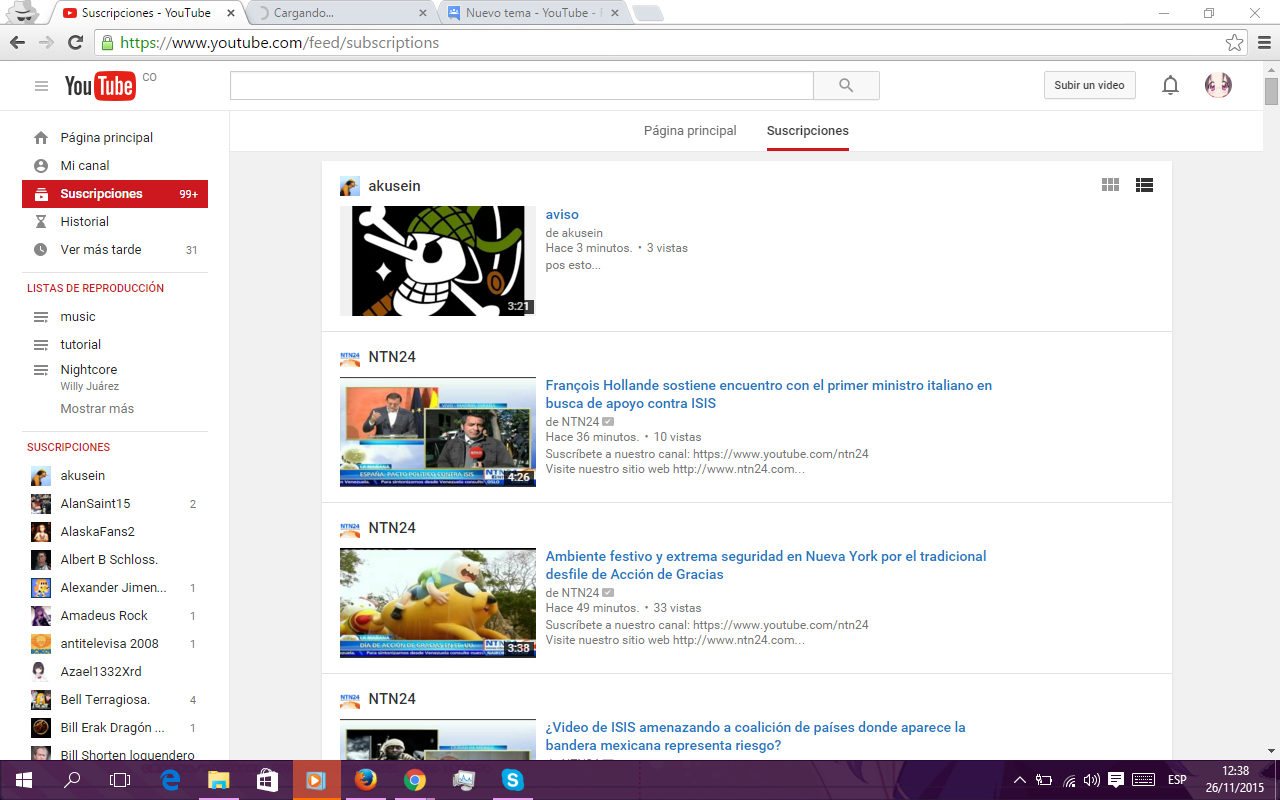1280x800 pixels.
Task: Open the volume control in the system tray
Action: pos(1092,780)
